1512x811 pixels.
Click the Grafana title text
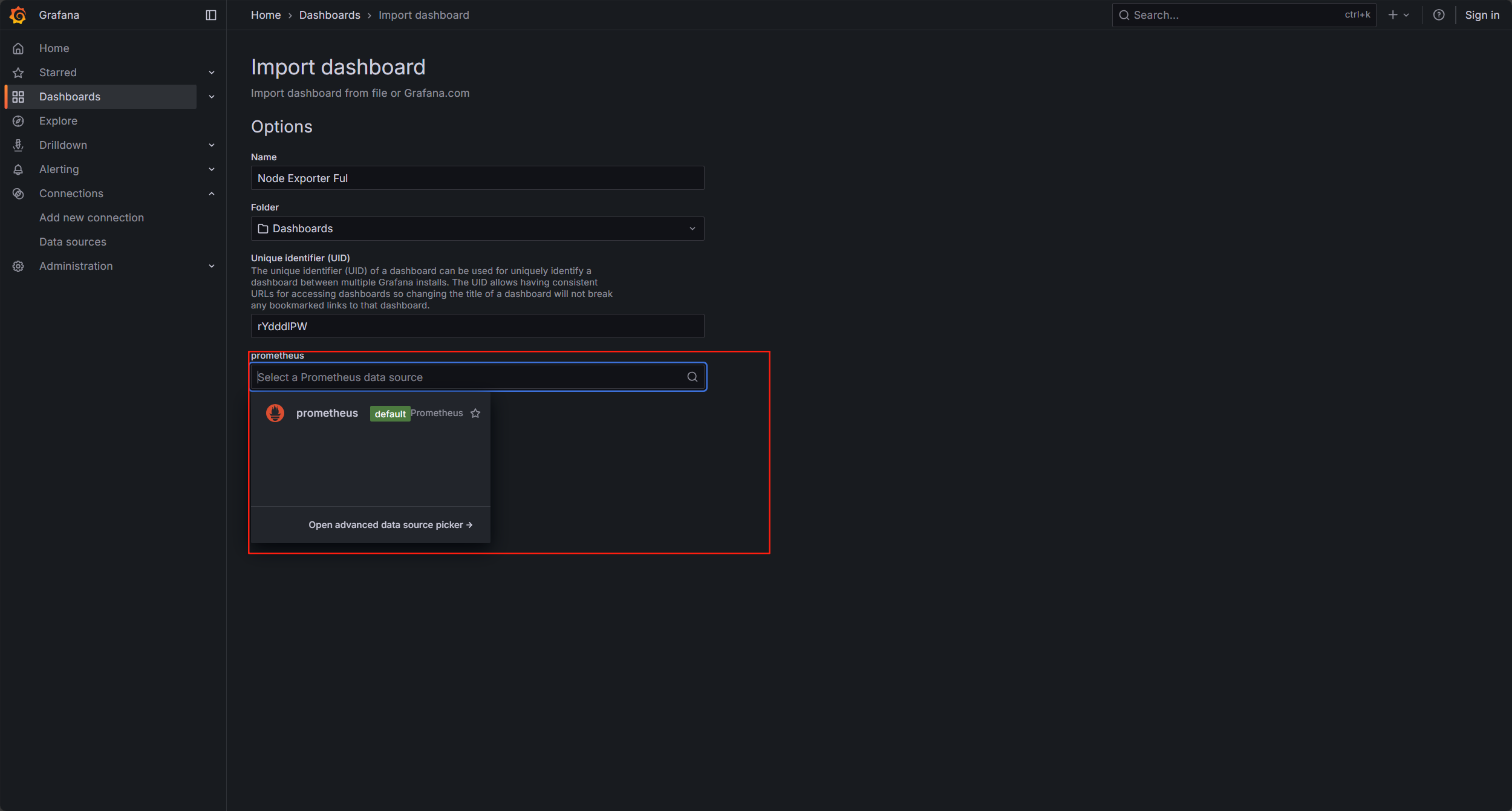click(59, 15)
